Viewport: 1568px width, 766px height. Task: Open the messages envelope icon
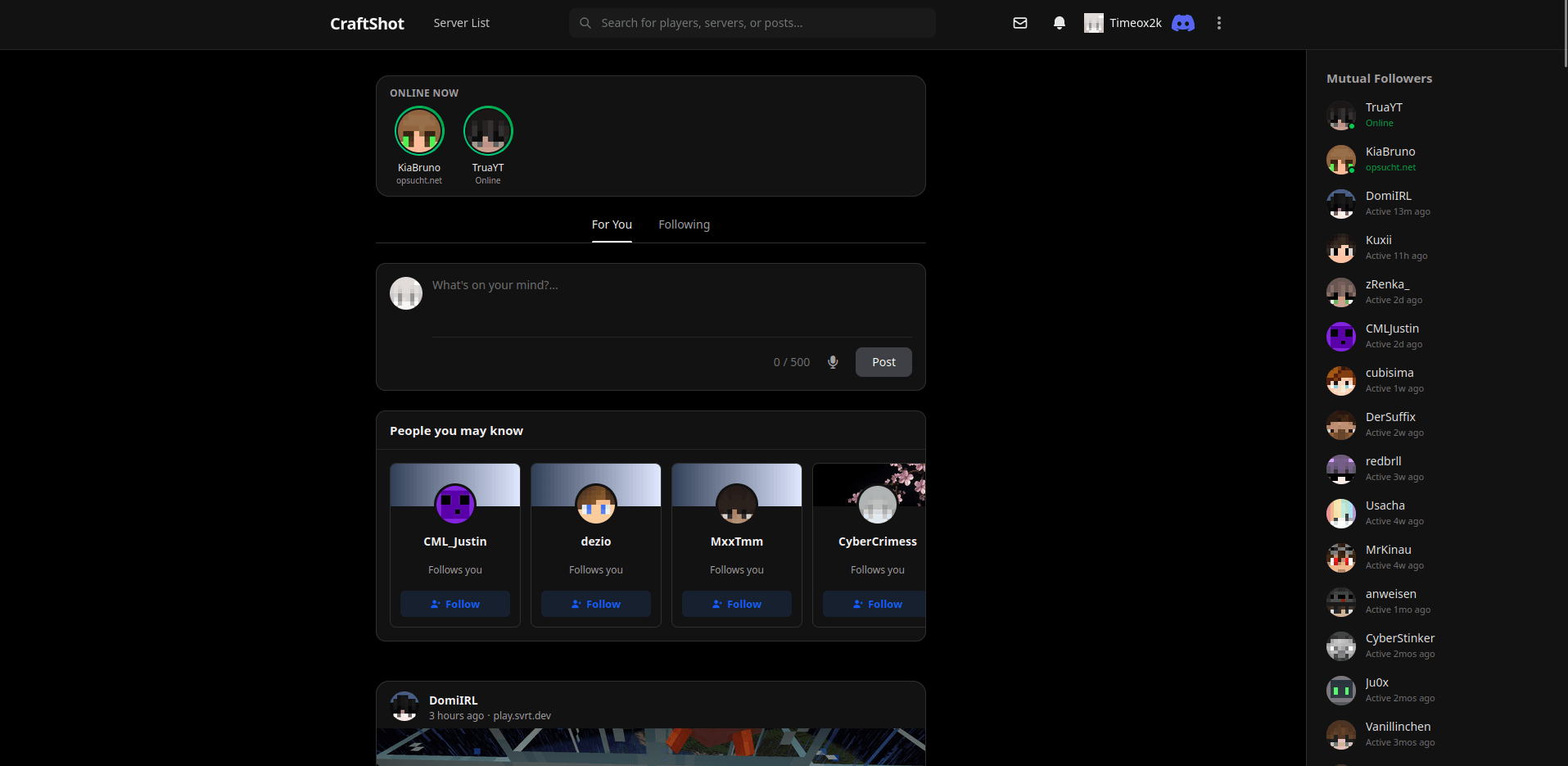click(1019, 23)
